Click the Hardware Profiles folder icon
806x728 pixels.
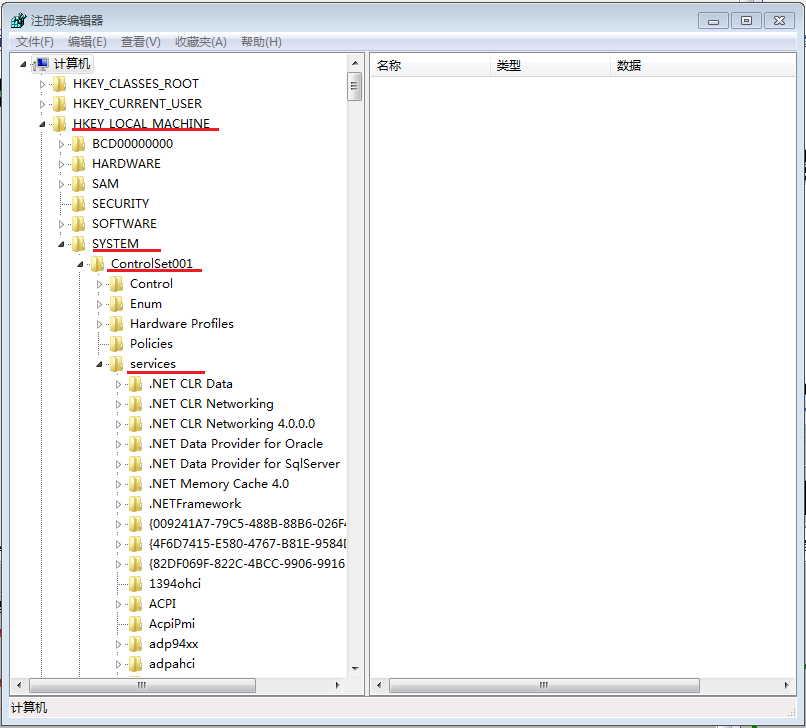click(117, 324)
